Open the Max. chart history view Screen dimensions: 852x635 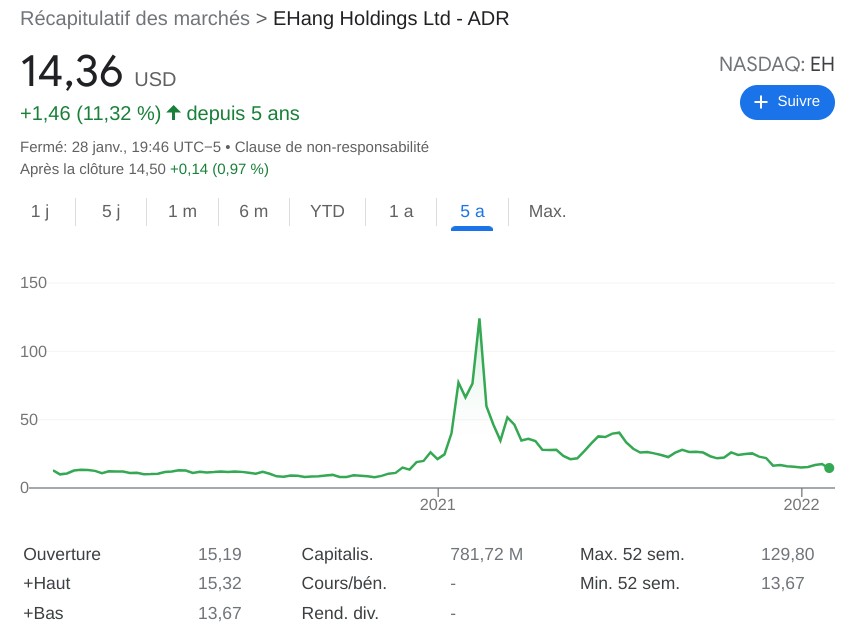[546, 211]
